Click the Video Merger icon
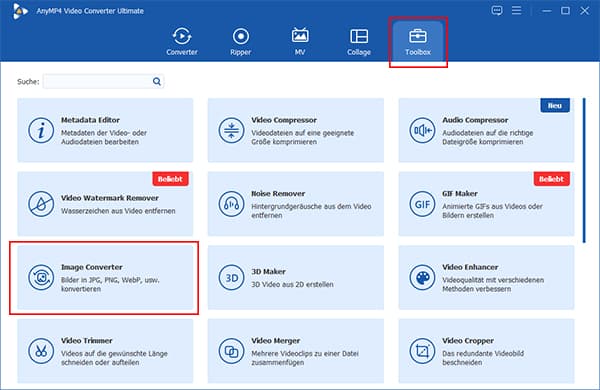This screenshot has height=390, width=600. [x=231, y=351]
